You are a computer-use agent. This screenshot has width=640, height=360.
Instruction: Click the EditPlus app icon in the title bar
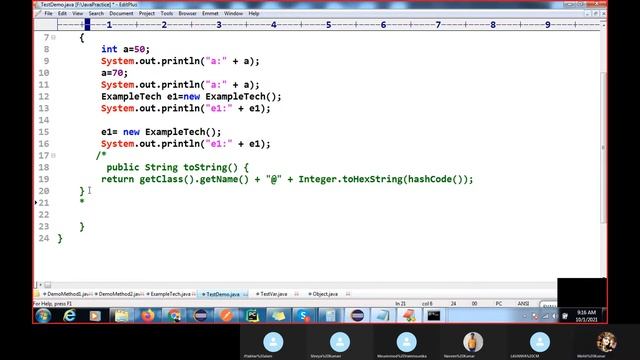37,4
